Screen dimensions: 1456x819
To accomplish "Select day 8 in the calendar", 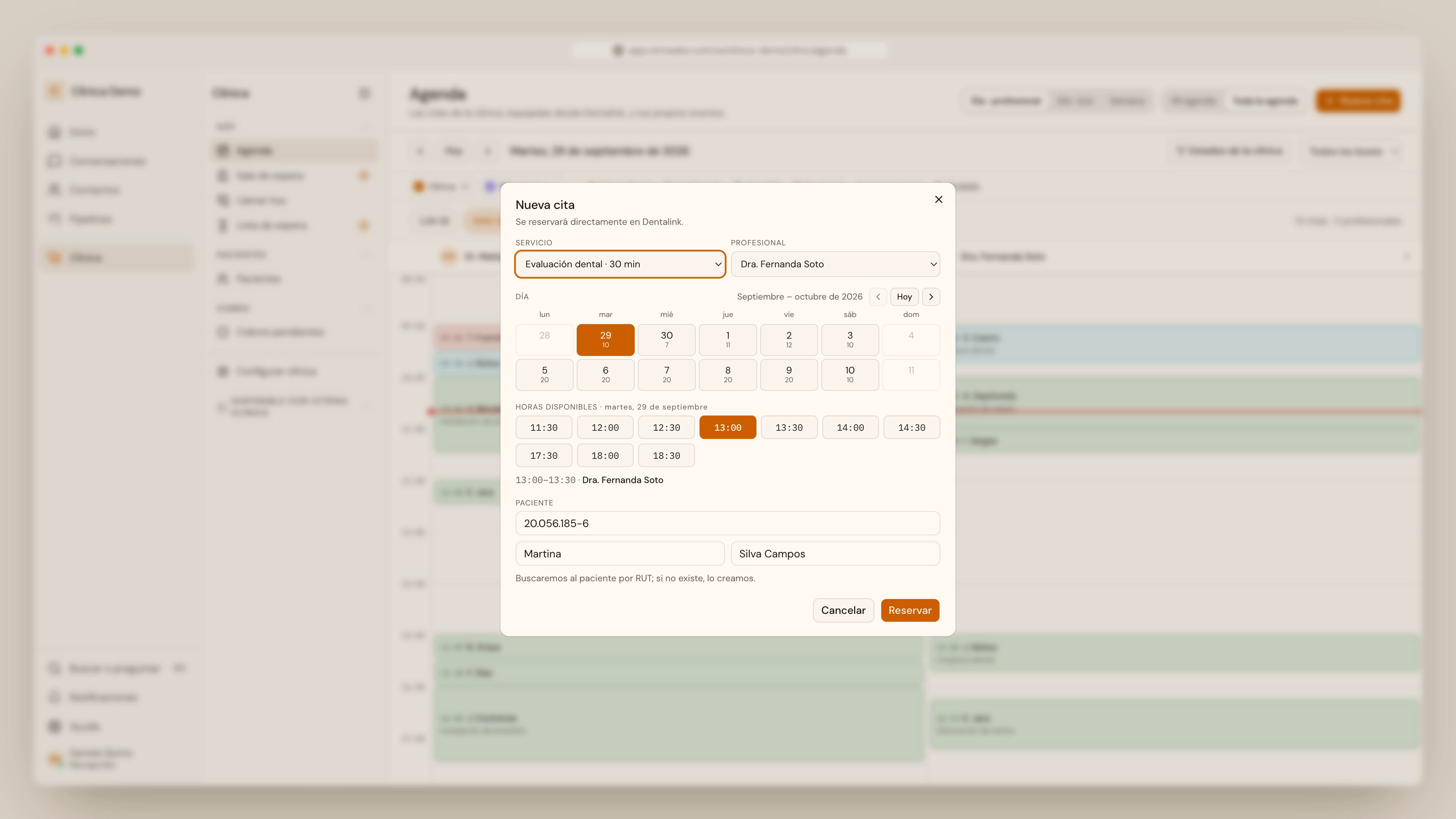I will (x=728, y=375).
